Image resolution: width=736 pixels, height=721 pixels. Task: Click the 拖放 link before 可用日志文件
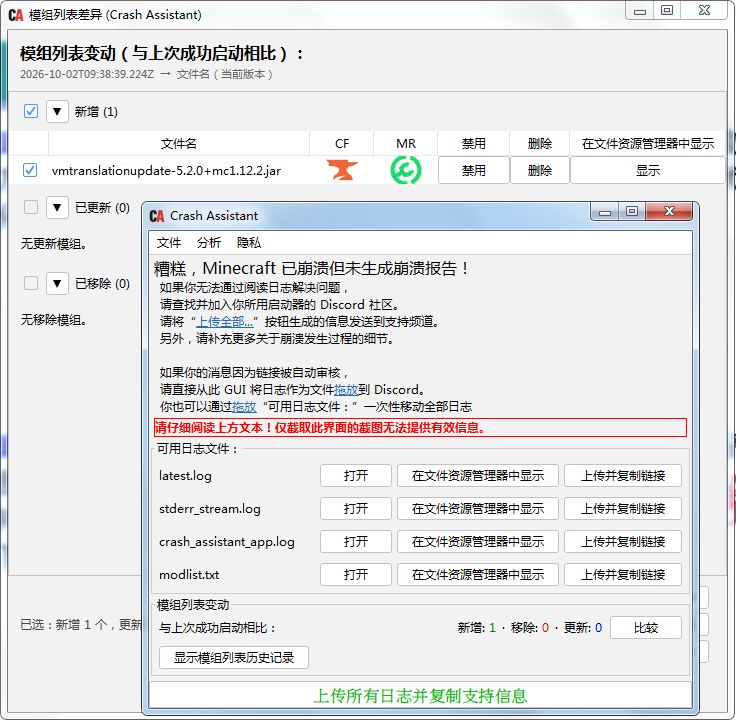[244, 407]
